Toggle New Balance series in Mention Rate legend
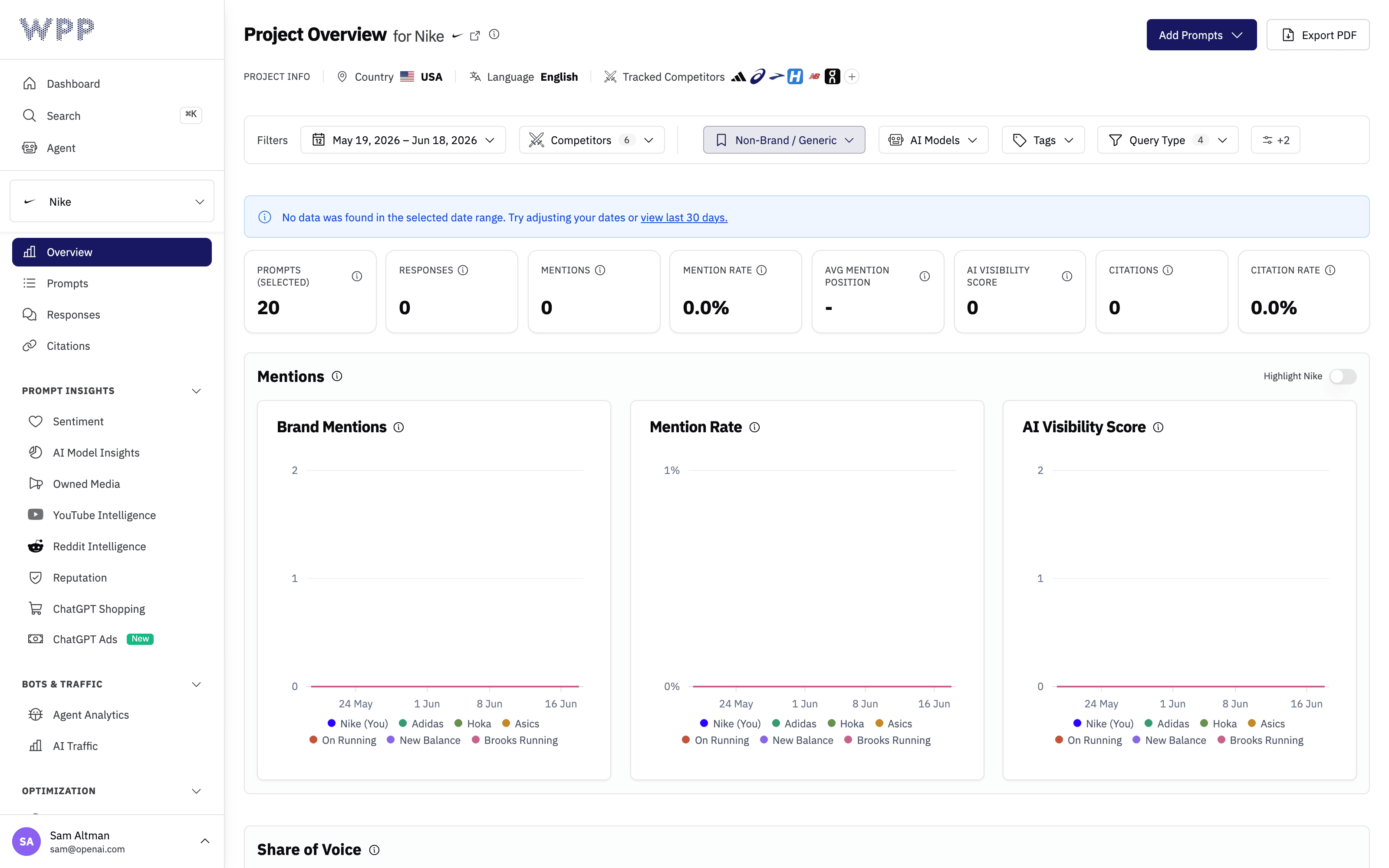The width and height of the screenshot is (1389, 868). (x=797, y=740)
